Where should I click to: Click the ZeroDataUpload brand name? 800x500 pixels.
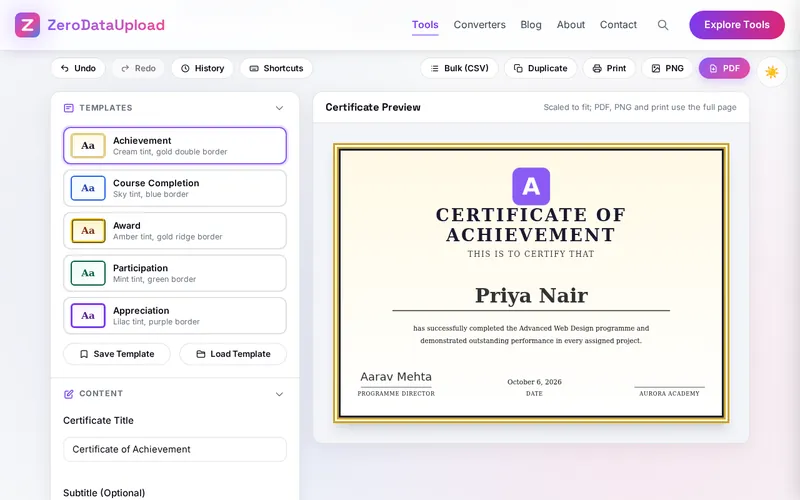click(106, 25)
